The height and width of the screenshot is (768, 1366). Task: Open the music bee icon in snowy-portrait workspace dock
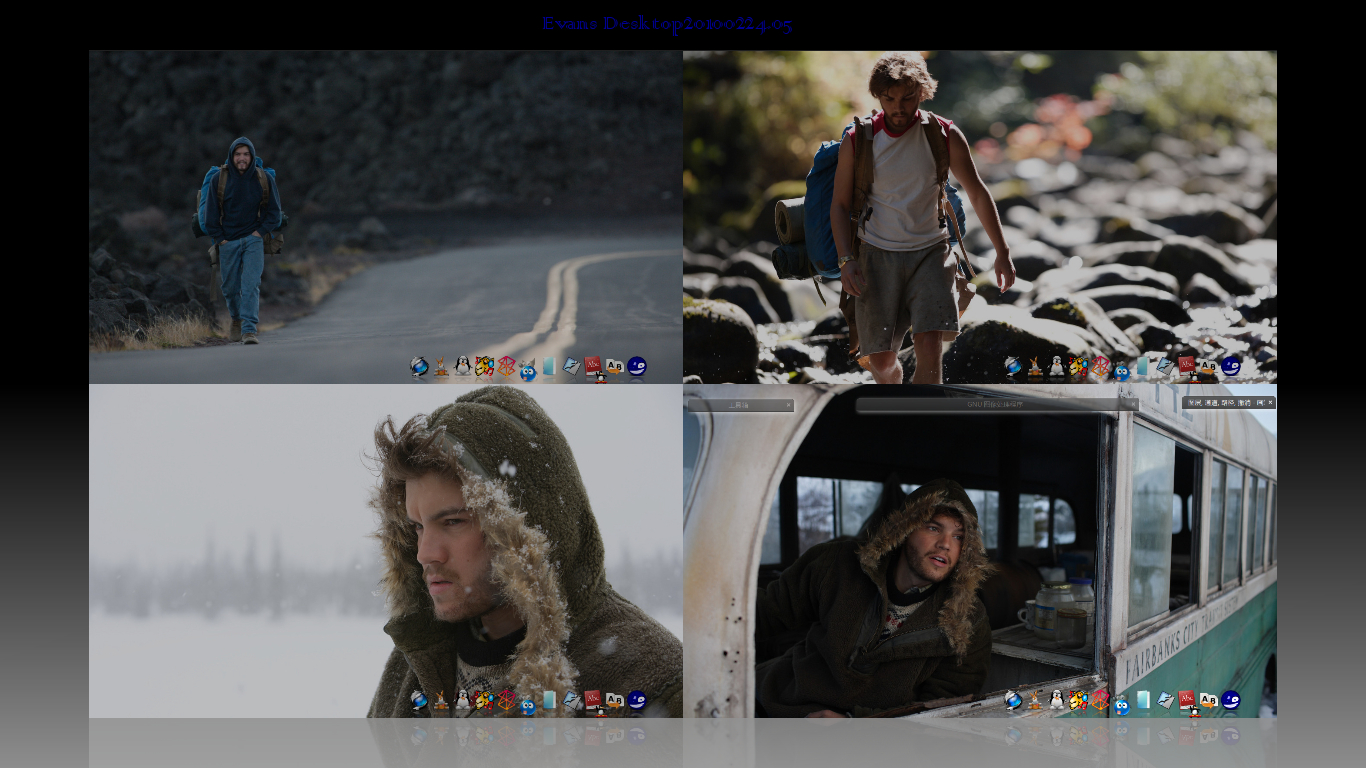(484, 701)
